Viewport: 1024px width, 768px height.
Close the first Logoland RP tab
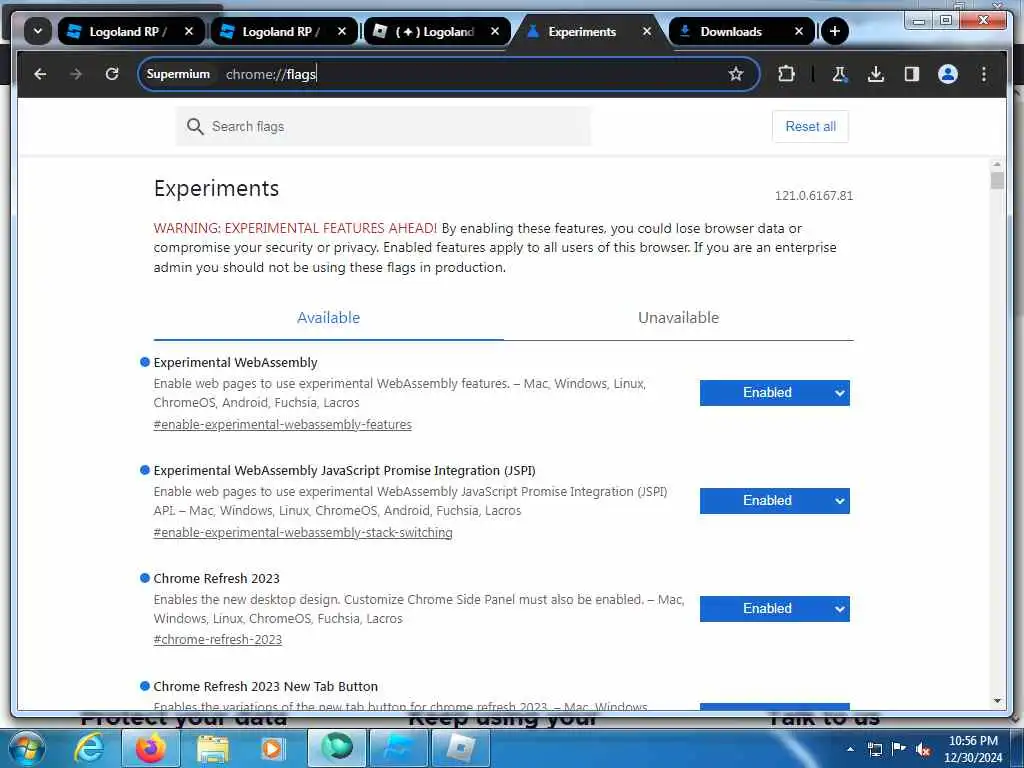(x=189, y=31)
